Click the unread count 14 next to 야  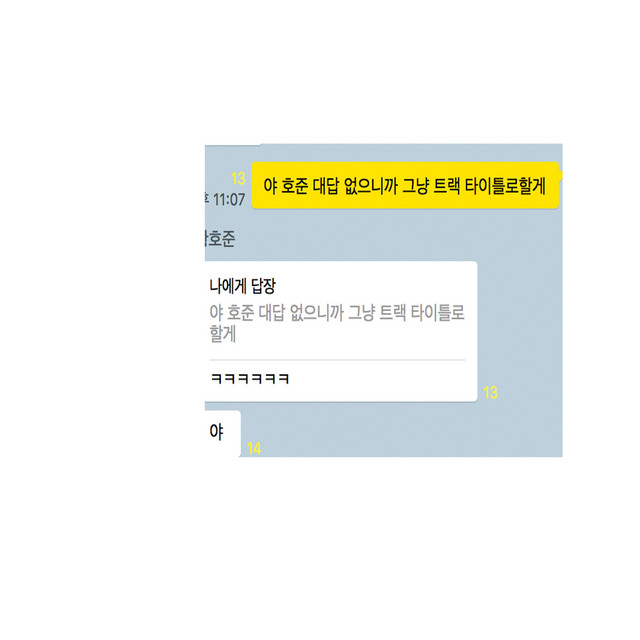(254, 449)
